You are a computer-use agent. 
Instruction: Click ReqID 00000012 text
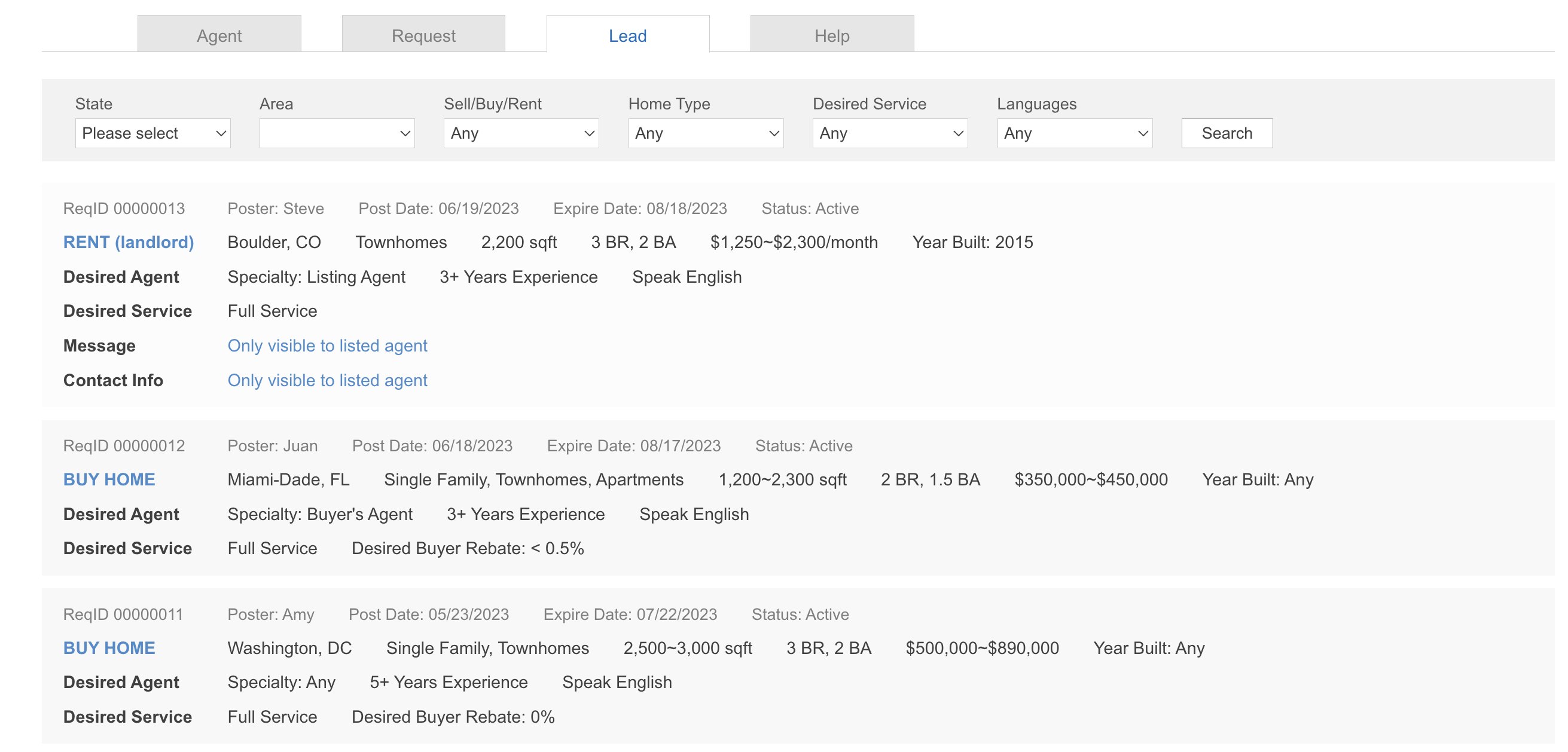click(124, 446)
